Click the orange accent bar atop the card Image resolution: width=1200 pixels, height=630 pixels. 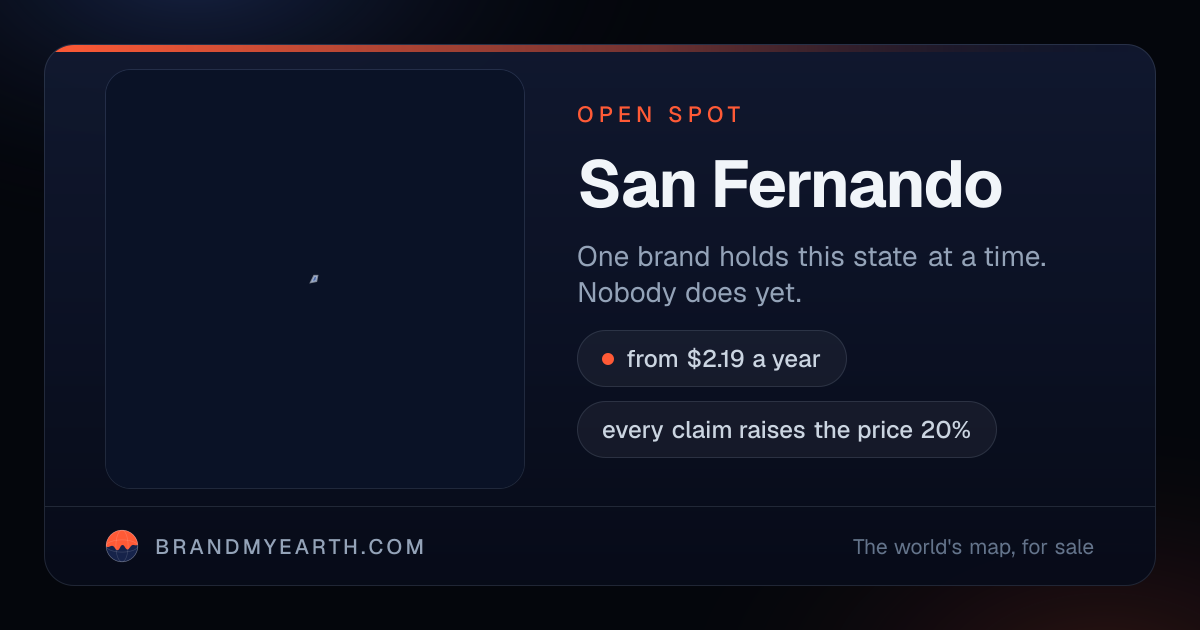tap(600, 48)
